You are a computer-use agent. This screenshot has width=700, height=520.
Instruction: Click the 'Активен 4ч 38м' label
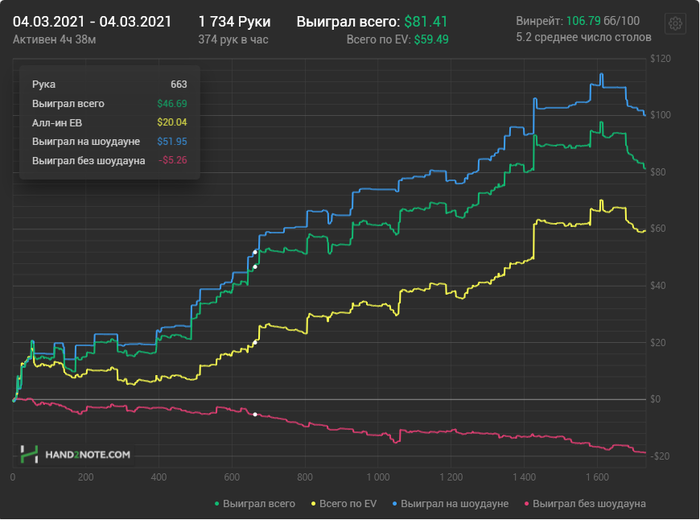coord(54,40)
